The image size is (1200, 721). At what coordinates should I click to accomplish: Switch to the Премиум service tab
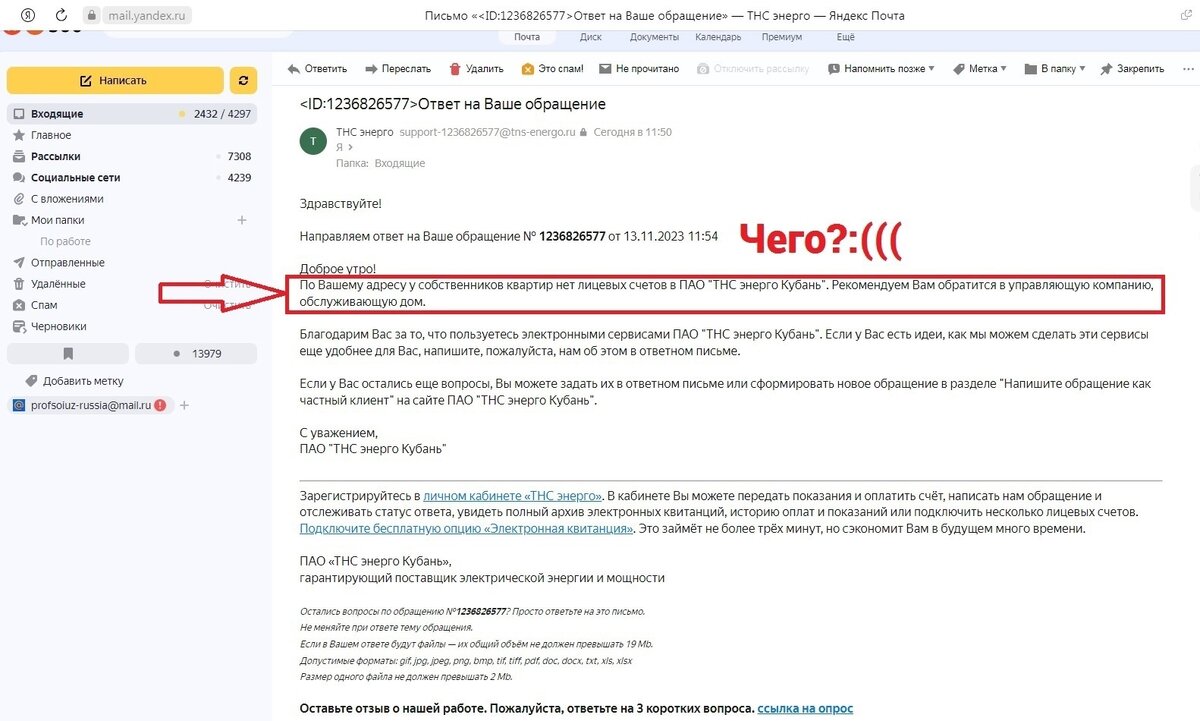click(x=781, y=37)
